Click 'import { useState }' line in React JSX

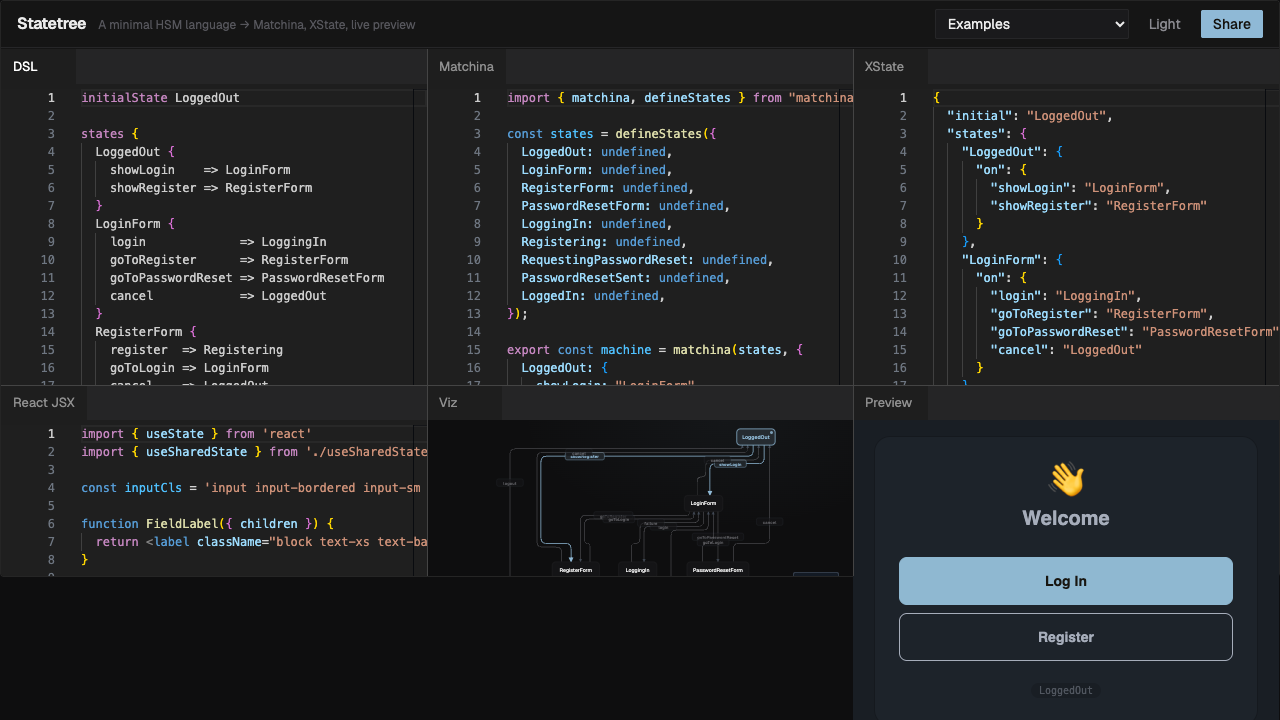pos(196,434)
